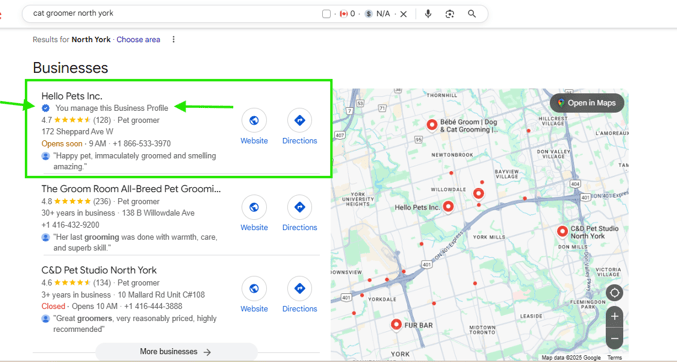The image size is (677, 362).
Task: Click the map zoom in plus button
Action: [614, 317]
